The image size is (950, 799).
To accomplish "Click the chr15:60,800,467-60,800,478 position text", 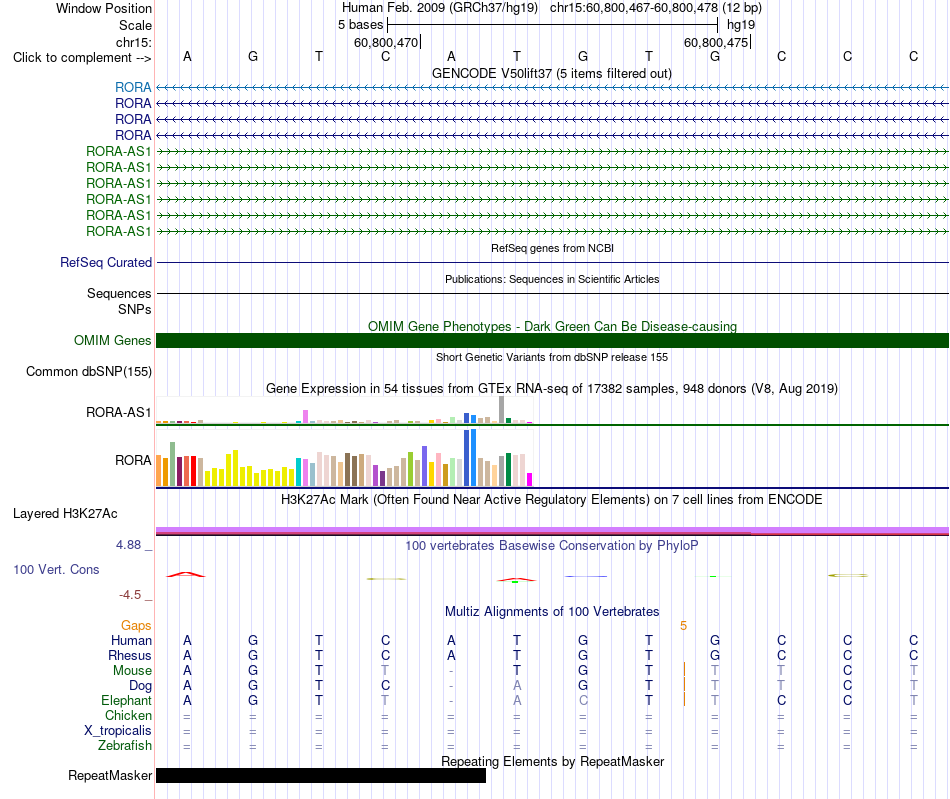I will point(634,8).
